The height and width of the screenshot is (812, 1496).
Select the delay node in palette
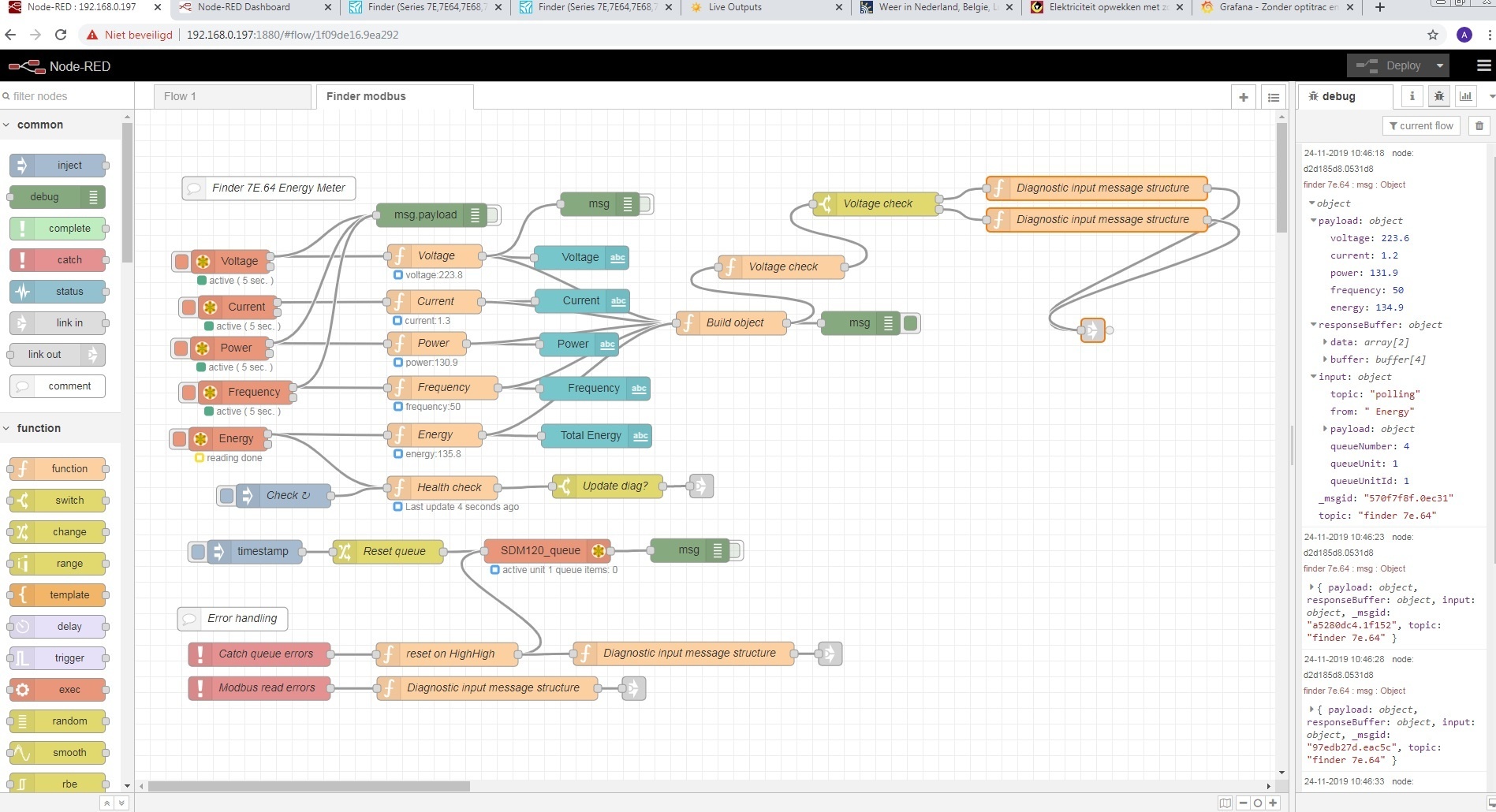point(58,627)
